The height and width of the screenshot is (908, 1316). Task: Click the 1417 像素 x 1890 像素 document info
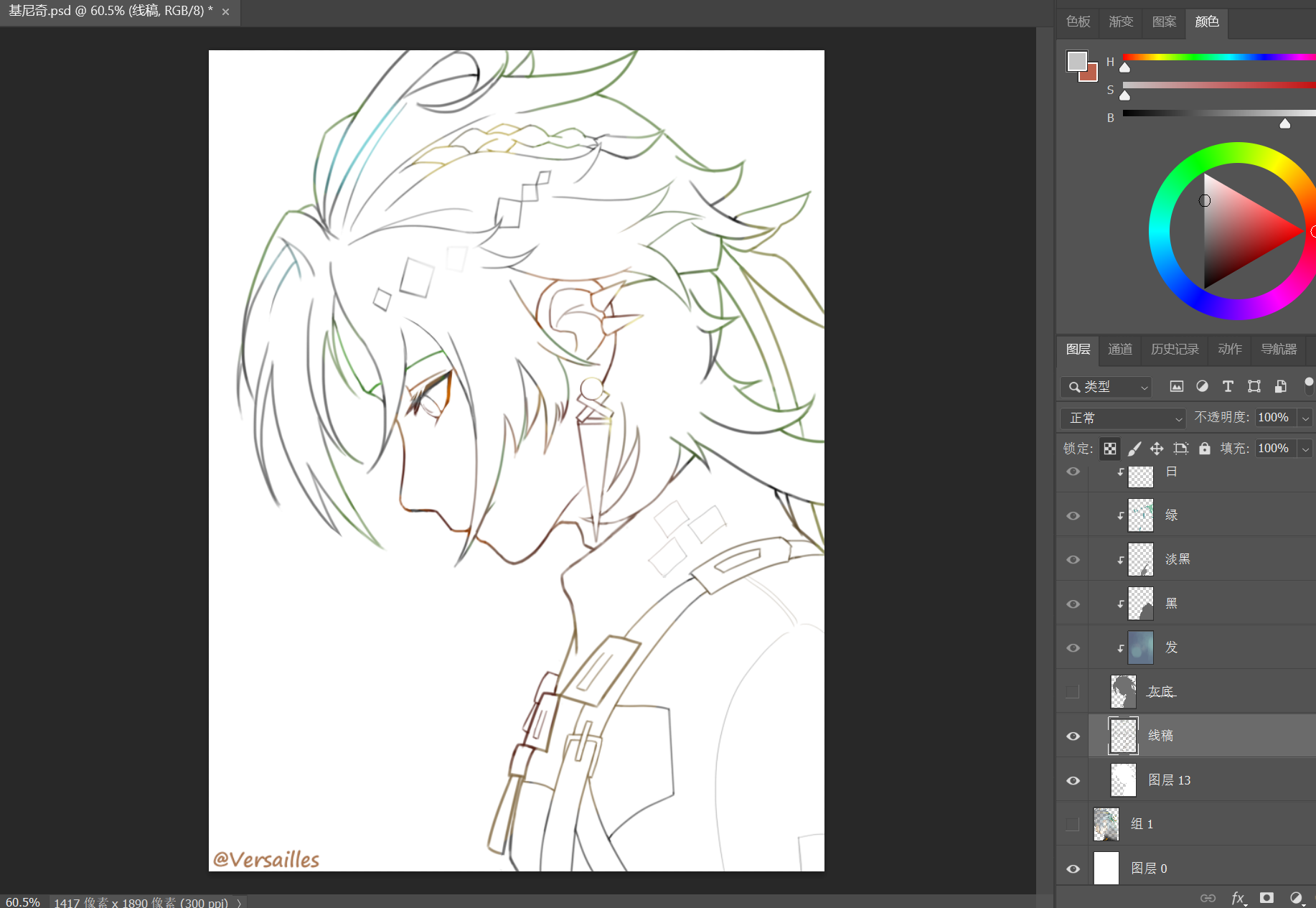coord(141,903)
